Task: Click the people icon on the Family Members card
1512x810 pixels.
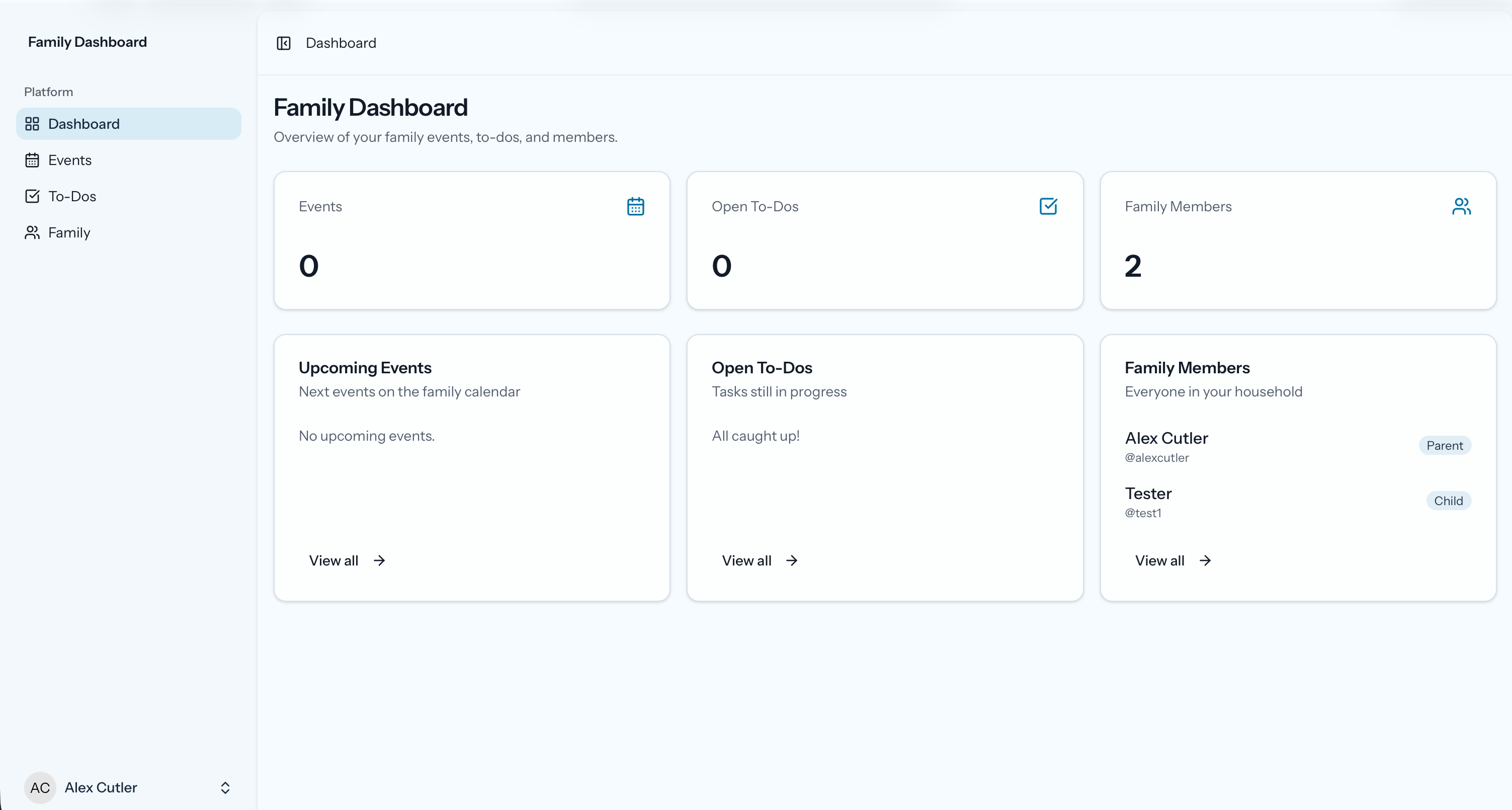Action: pyautogui.click(x=1462, y=207)
